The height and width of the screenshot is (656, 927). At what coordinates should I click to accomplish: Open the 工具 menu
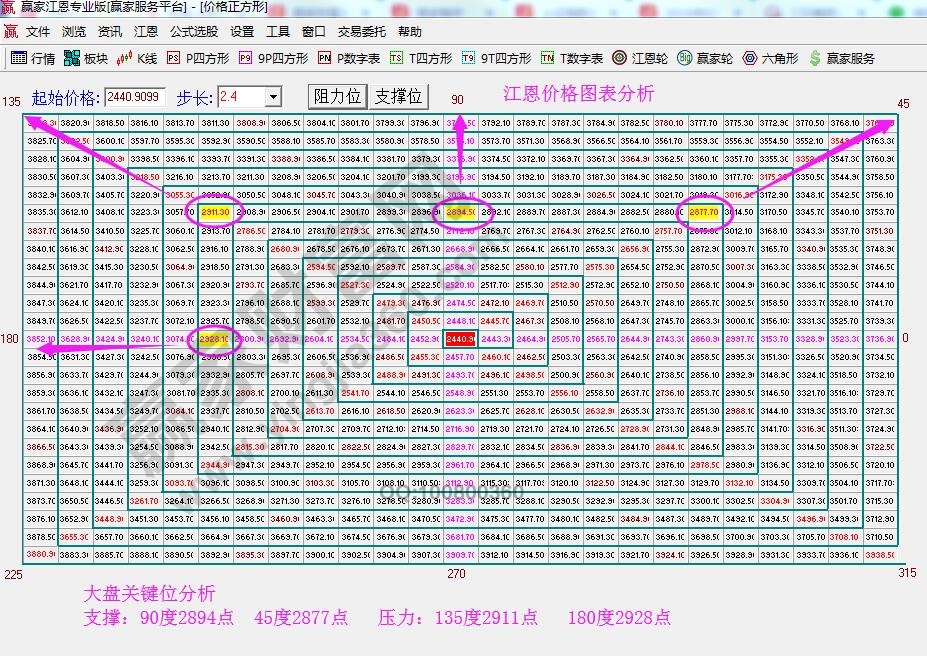pyautogui.click(x=279, y=31)
